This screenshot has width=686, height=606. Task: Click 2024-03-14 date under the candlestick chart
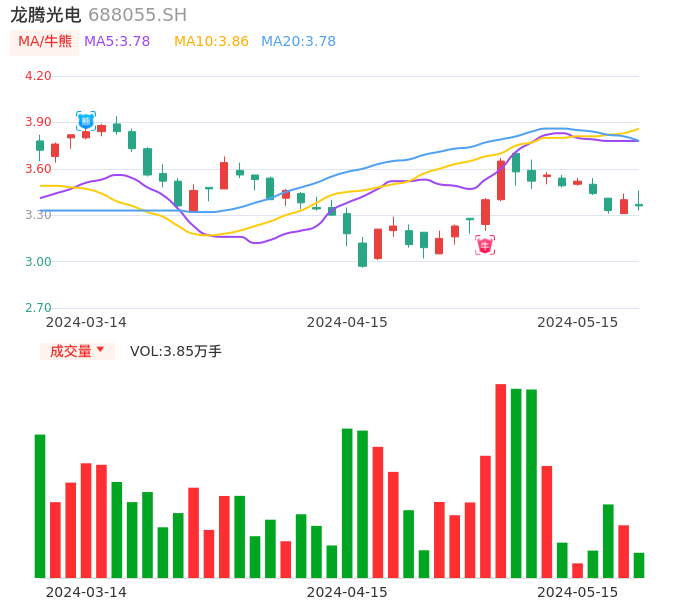[86, 322]
